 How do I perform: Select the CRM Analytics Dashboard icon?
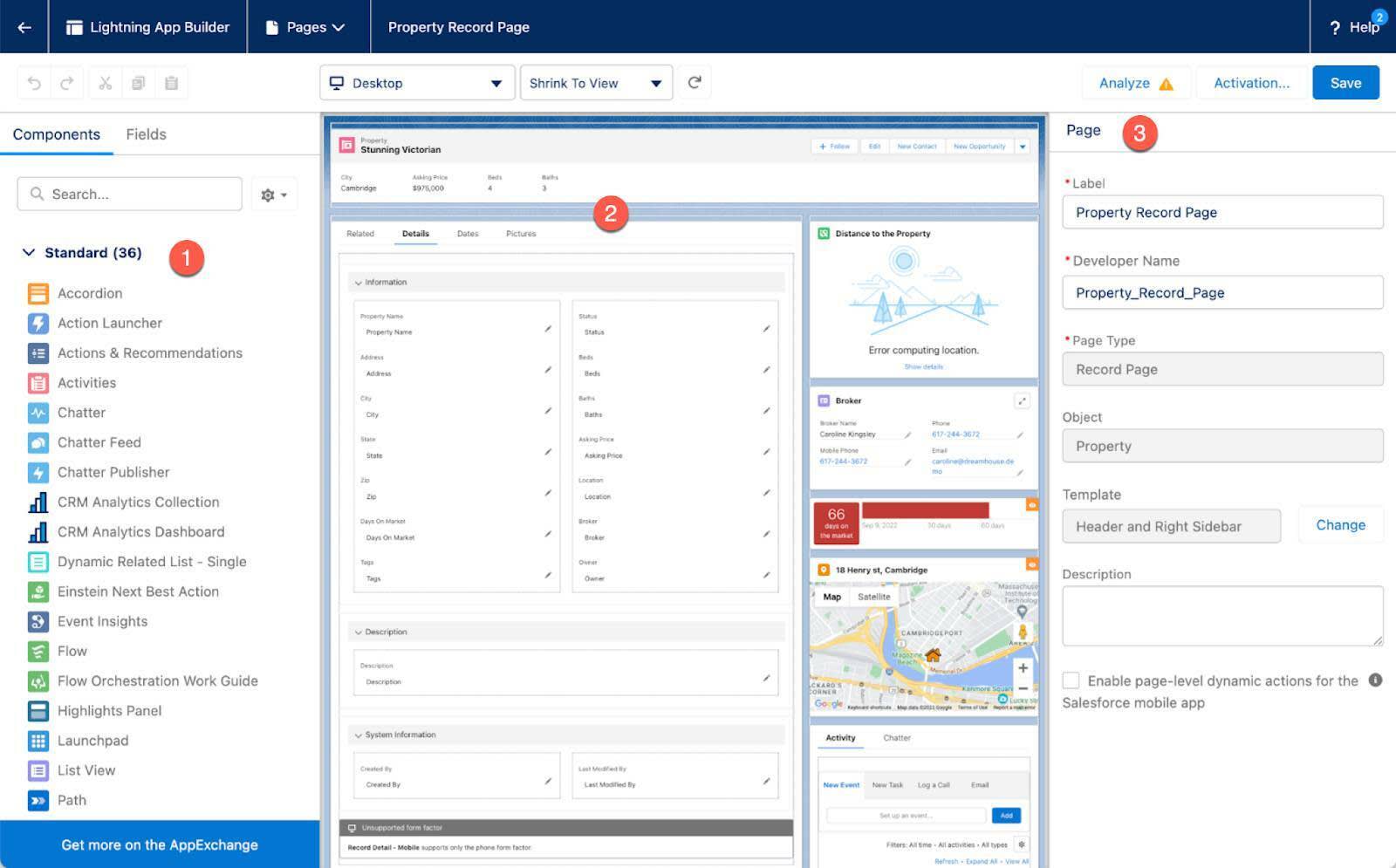coord(38,531)
